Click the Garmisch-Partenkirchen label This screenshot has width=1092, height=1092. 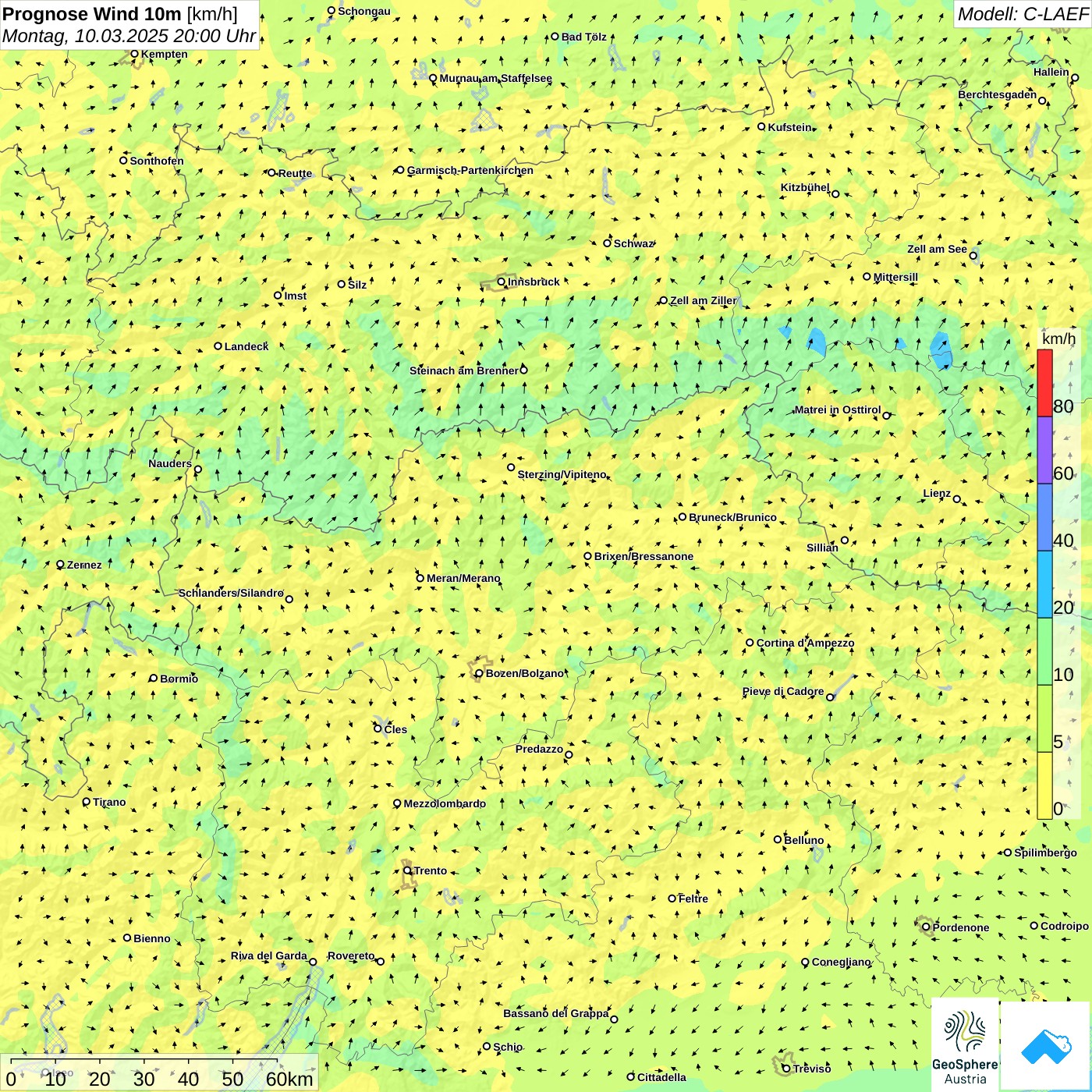(470, 170)
